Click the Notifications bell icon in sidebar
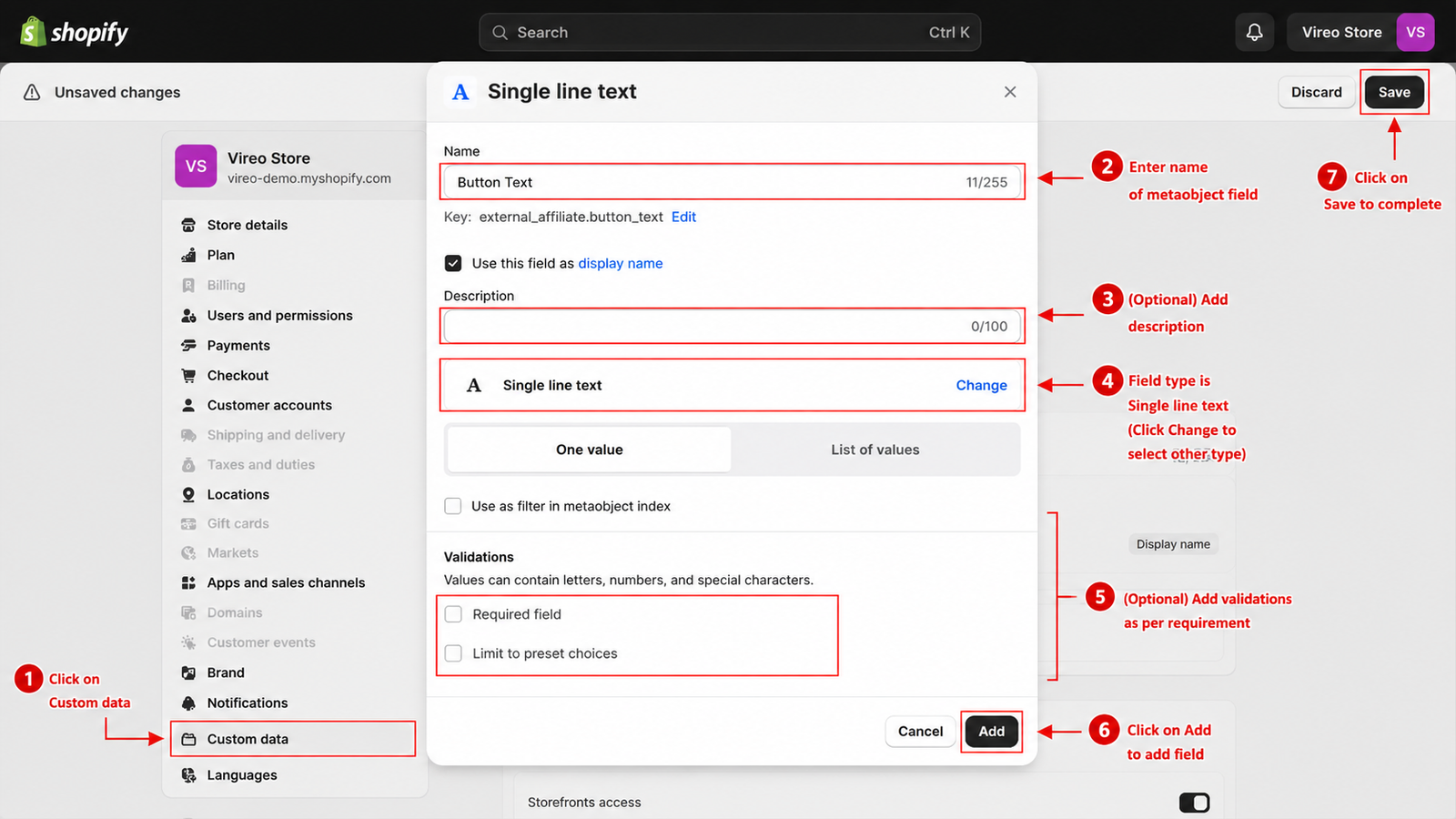This screenshot has width=1456, height=819. click(x=188, y=703)
